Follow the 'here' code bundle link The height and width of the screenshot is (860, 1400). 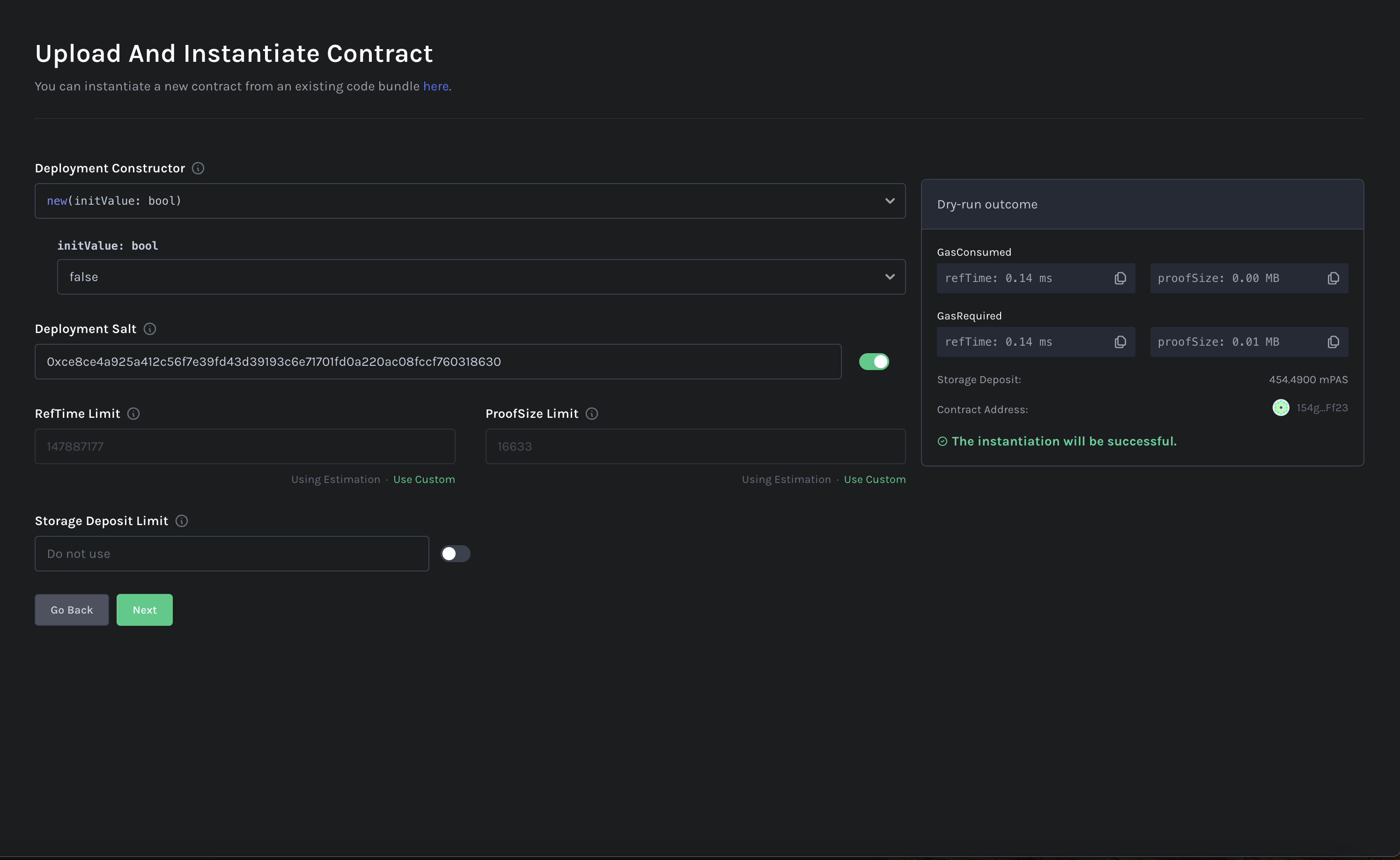pos(435,87)
